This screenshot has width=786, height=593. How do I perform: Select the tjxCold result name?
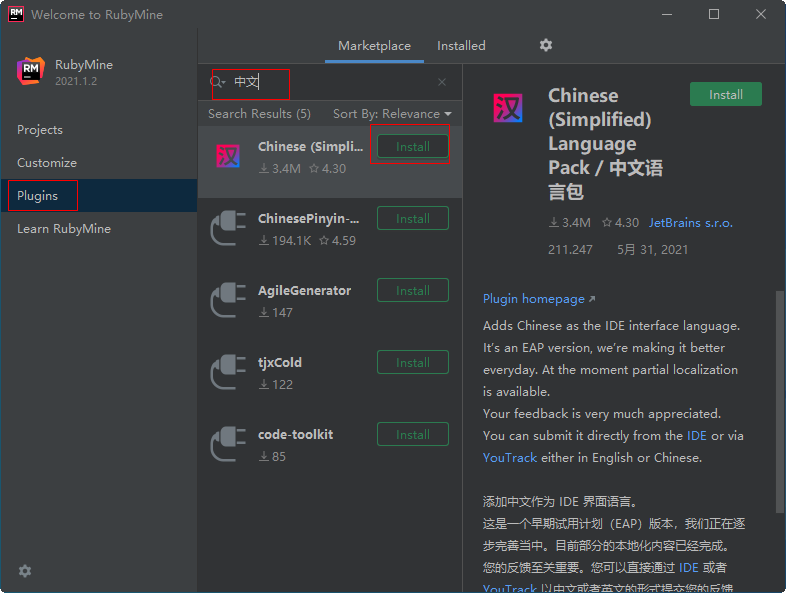[280, 362]
